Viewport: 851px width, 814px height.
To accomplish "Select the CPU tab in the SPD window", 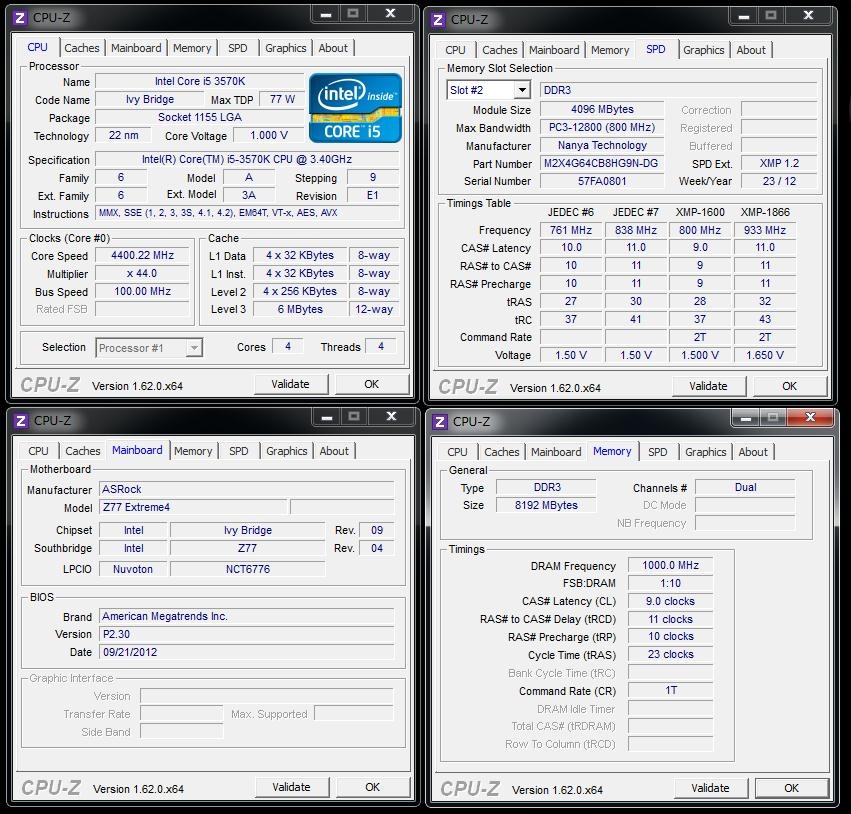I will click(x=455, y=50).
